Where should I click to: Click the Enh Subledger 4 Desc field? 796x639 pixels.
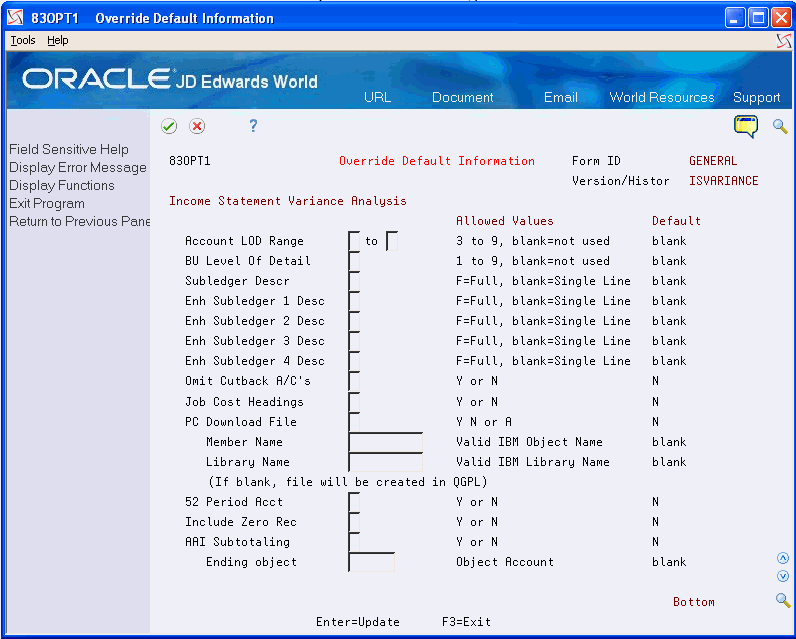(x=354, y=361)
